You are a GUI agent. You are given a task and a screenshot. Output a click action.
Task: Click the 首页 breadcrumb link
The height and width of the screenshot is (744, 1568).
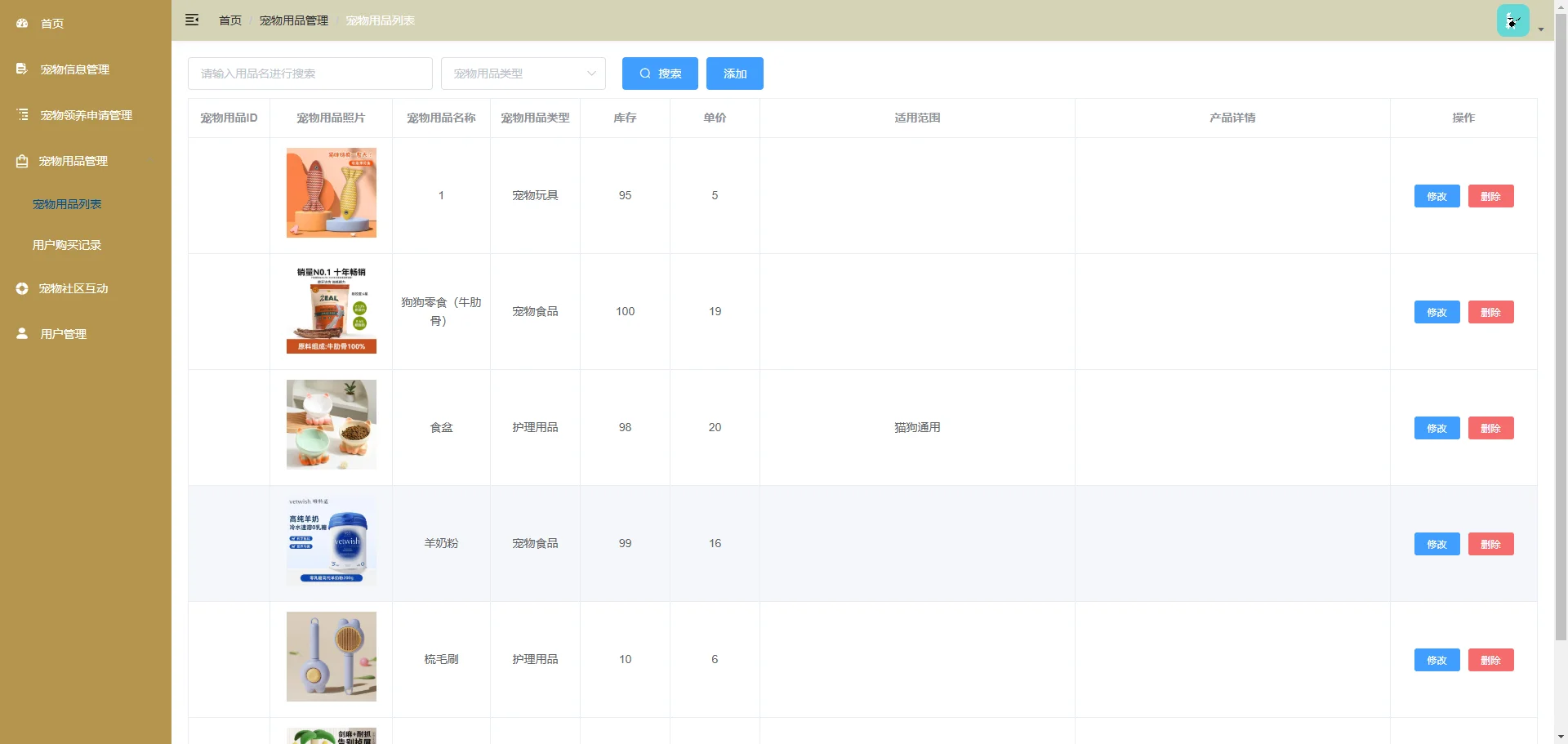pos(230,20)
